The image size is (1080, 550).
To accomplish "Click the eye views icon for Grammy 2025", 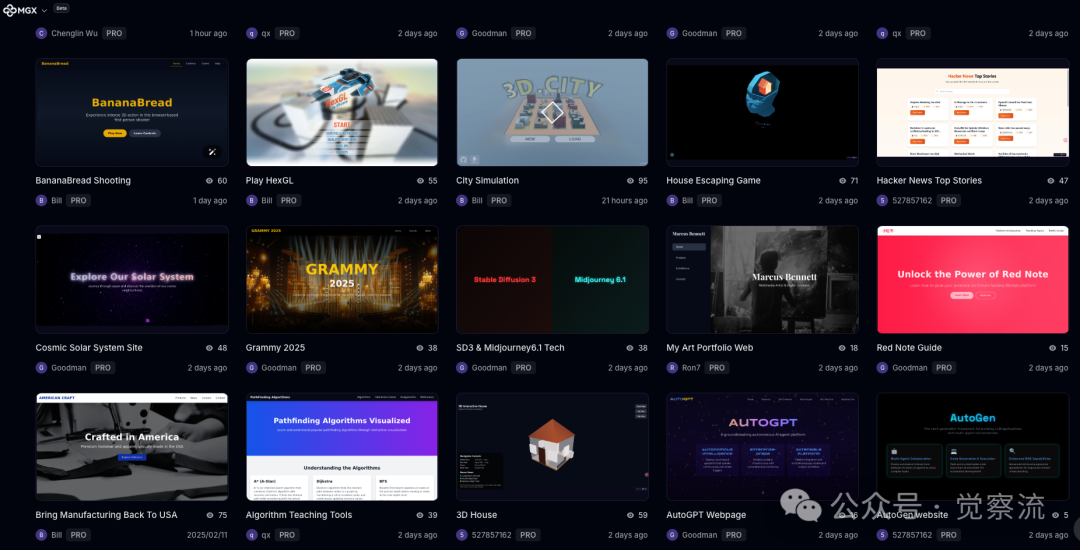I will [420, 348].
